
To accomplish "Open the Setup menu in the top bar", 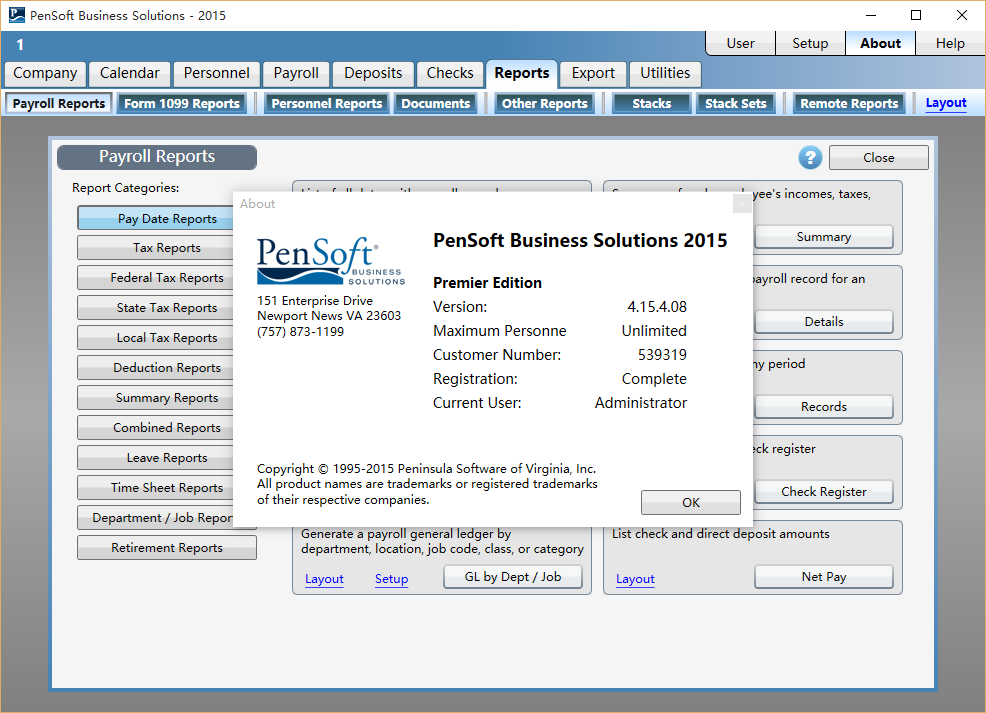I will coord(810,43).
